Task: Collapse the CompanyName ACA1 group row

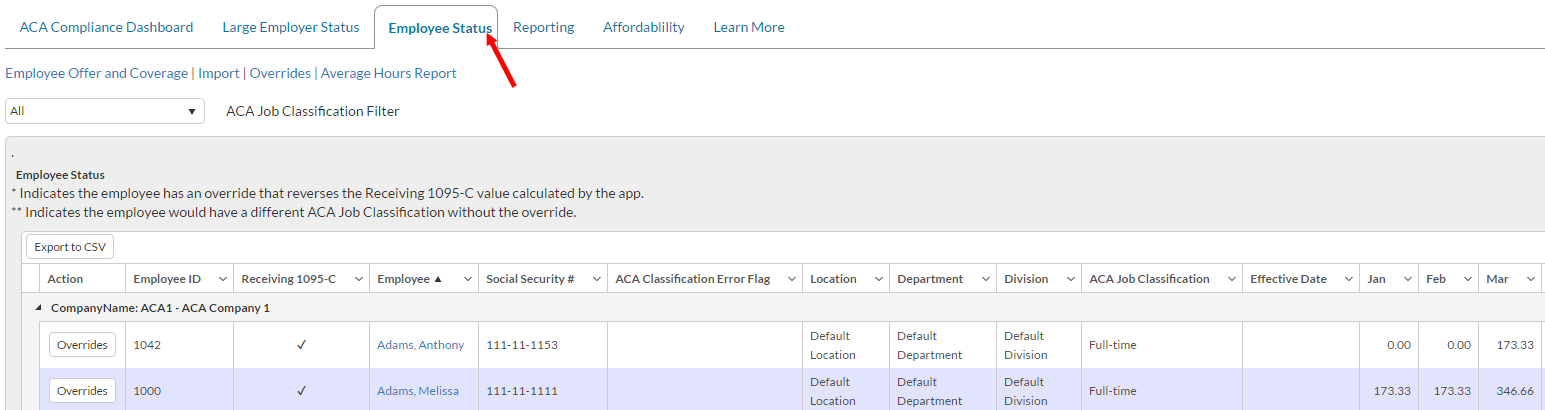Action: point(39,308)
